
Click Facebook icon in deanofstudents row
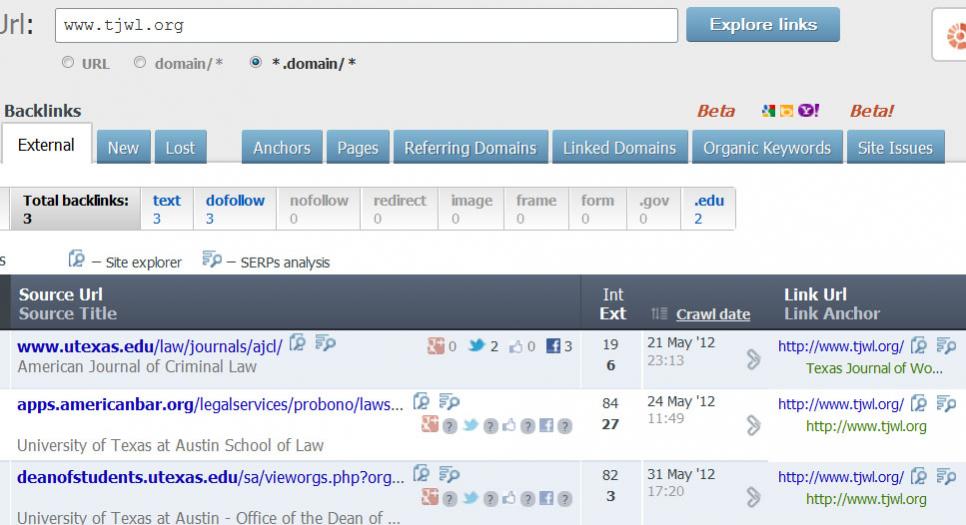(546, 497)
